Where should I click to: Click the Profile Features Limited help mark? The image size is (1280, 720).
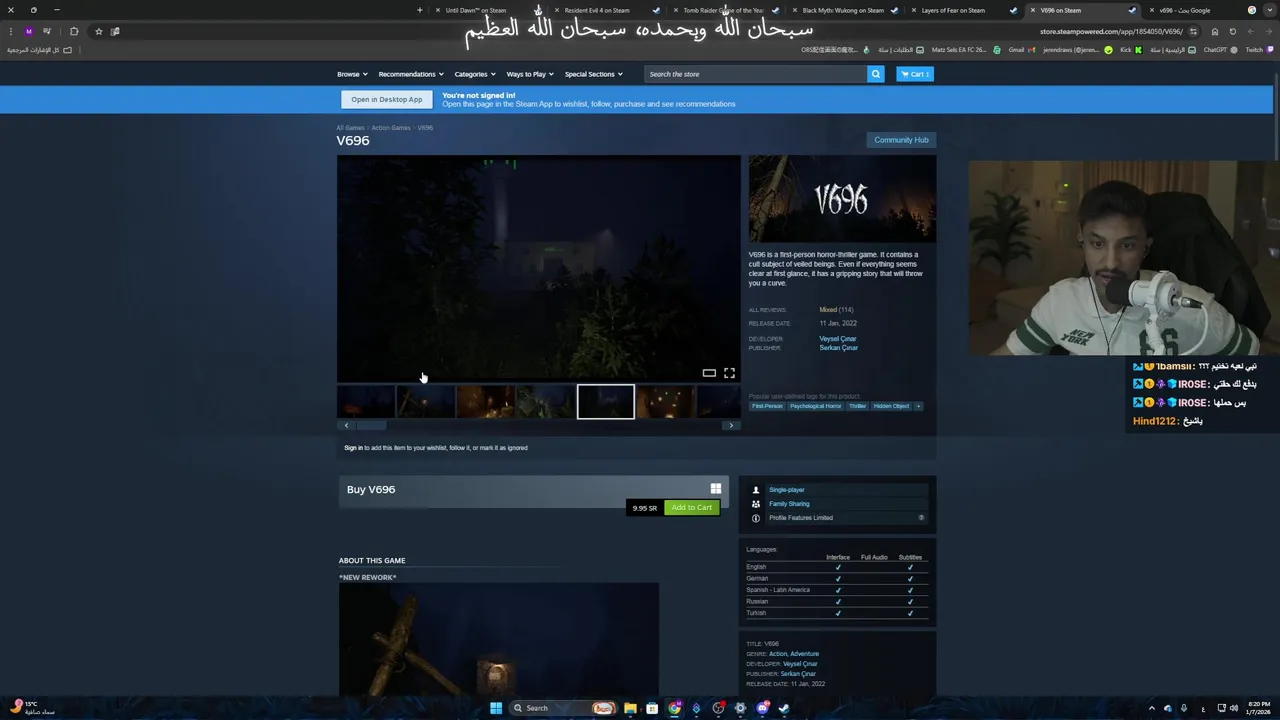point(921,518)
